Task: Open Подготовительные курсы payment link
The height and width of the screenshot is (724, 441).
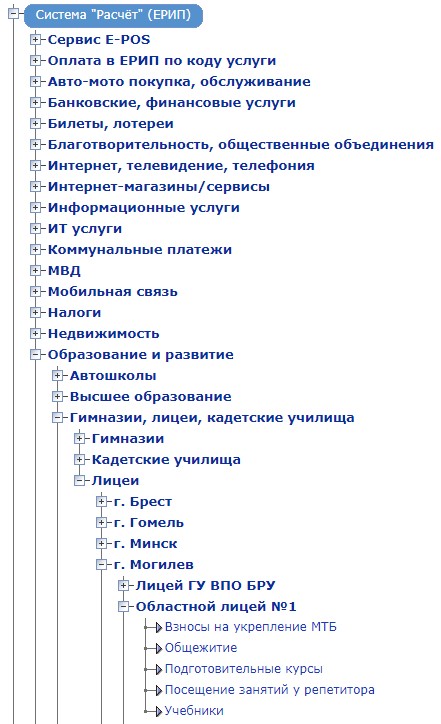Action: [x=244, y=669]
